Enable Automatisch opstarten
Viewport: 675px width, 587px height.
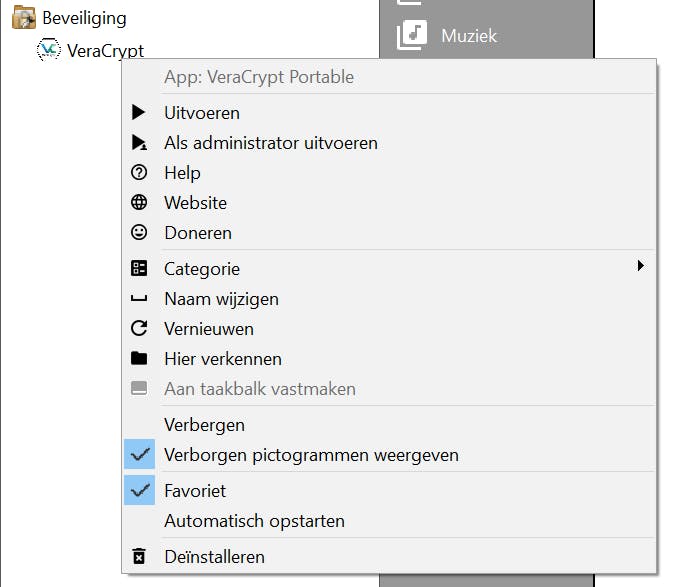coord(254,521)
